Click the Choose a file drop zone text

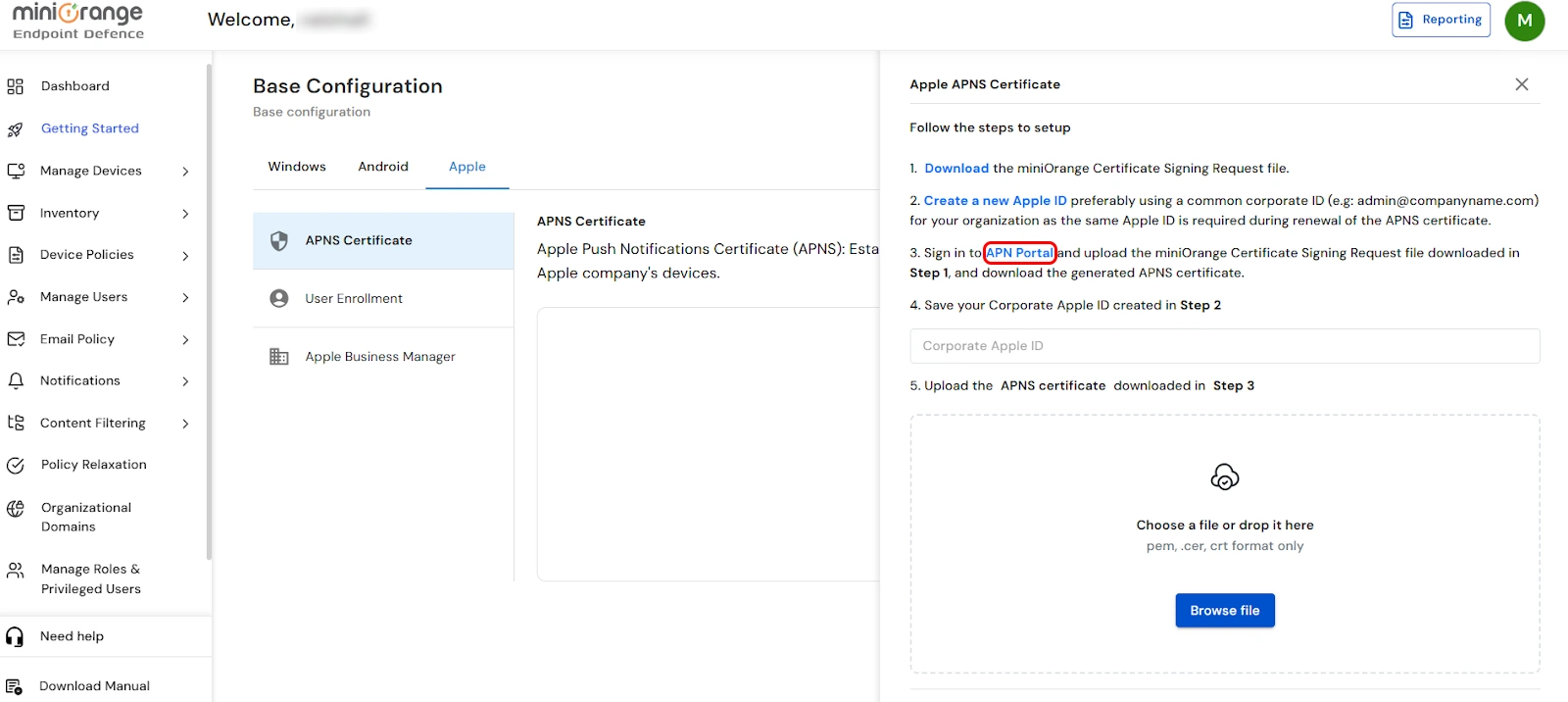1225,526
